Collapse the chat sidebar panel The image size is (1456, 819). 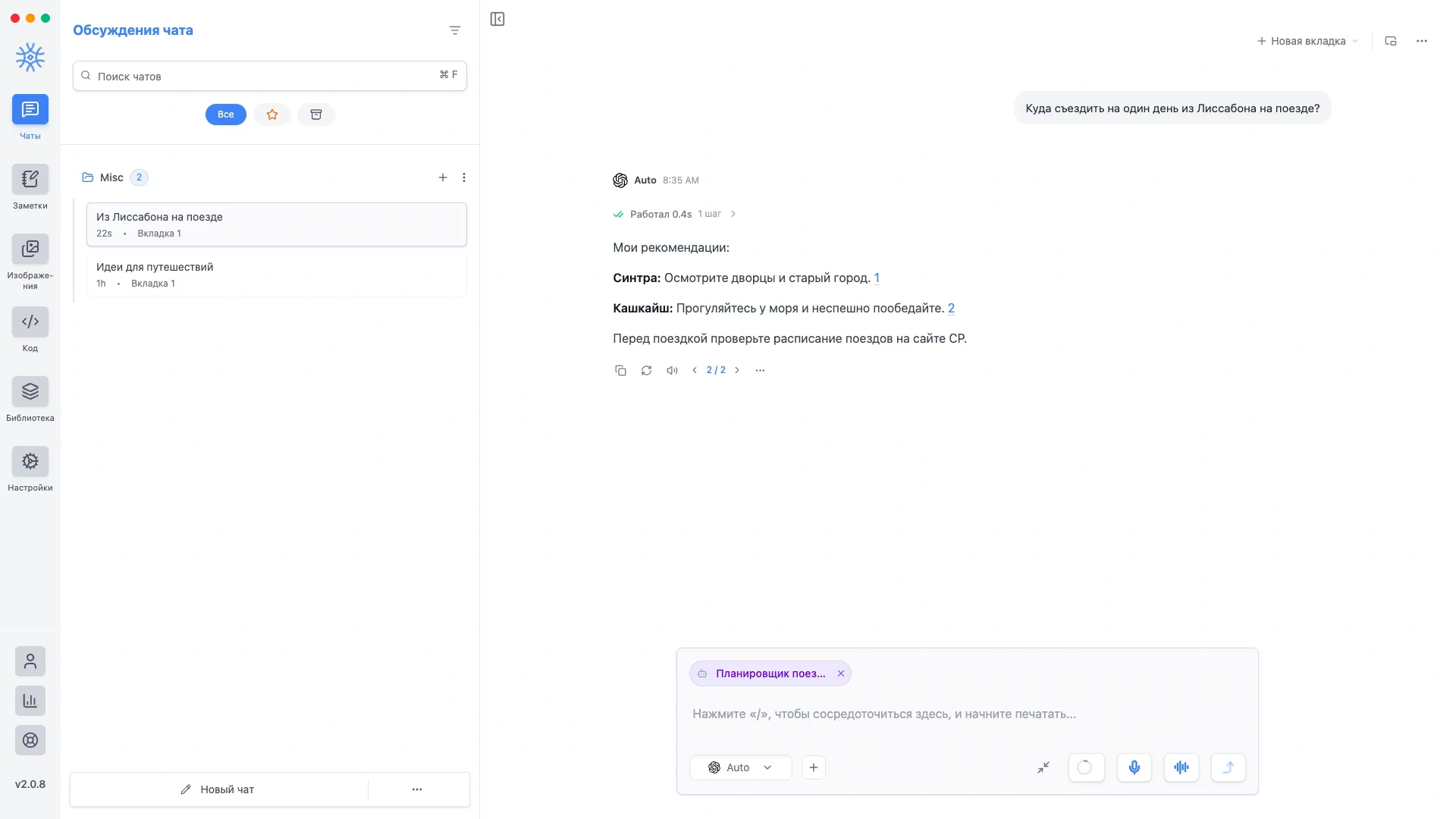tap(497, 19)
